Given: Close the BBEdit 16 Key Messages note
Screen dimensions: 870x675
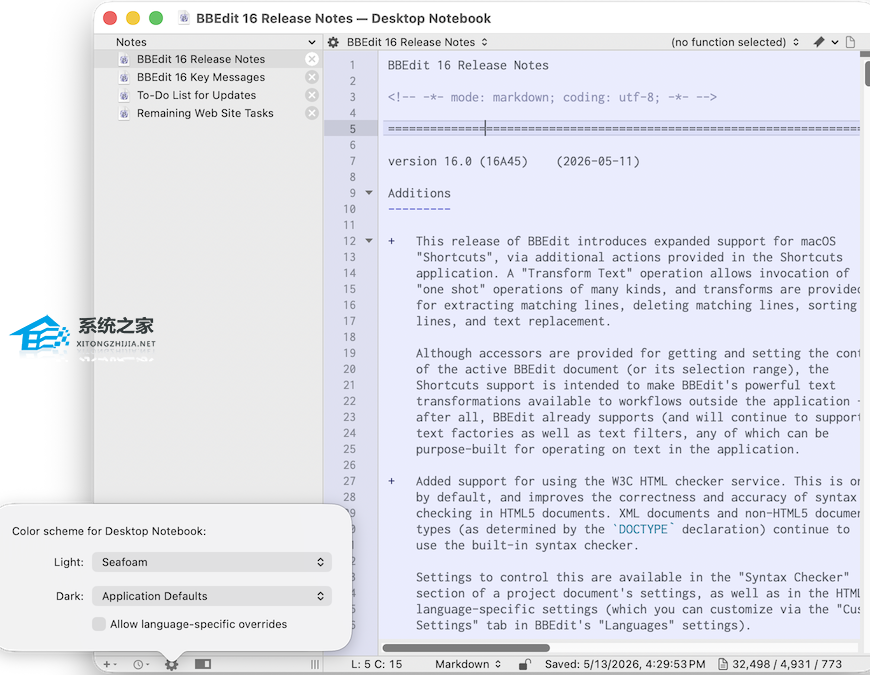Looking at the screenshot, I should pos(312,77).
